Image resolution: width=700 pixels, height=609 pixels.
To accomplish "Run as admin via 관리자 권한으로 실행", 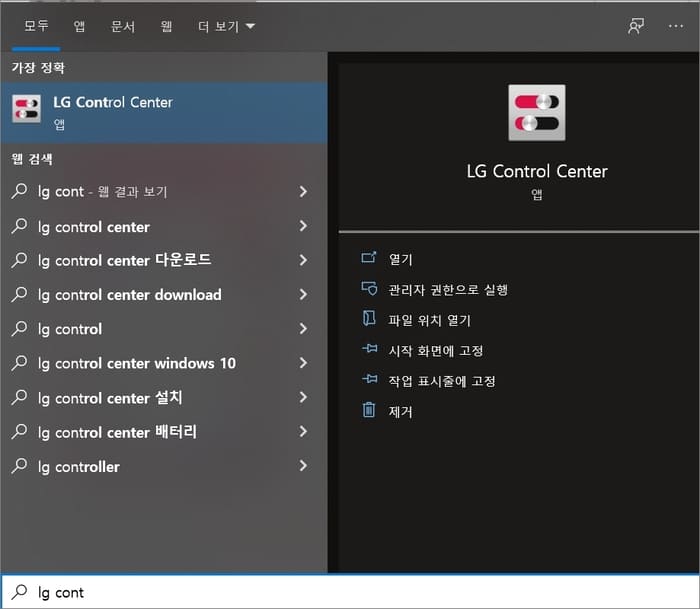I will click(x=448, y=290).
